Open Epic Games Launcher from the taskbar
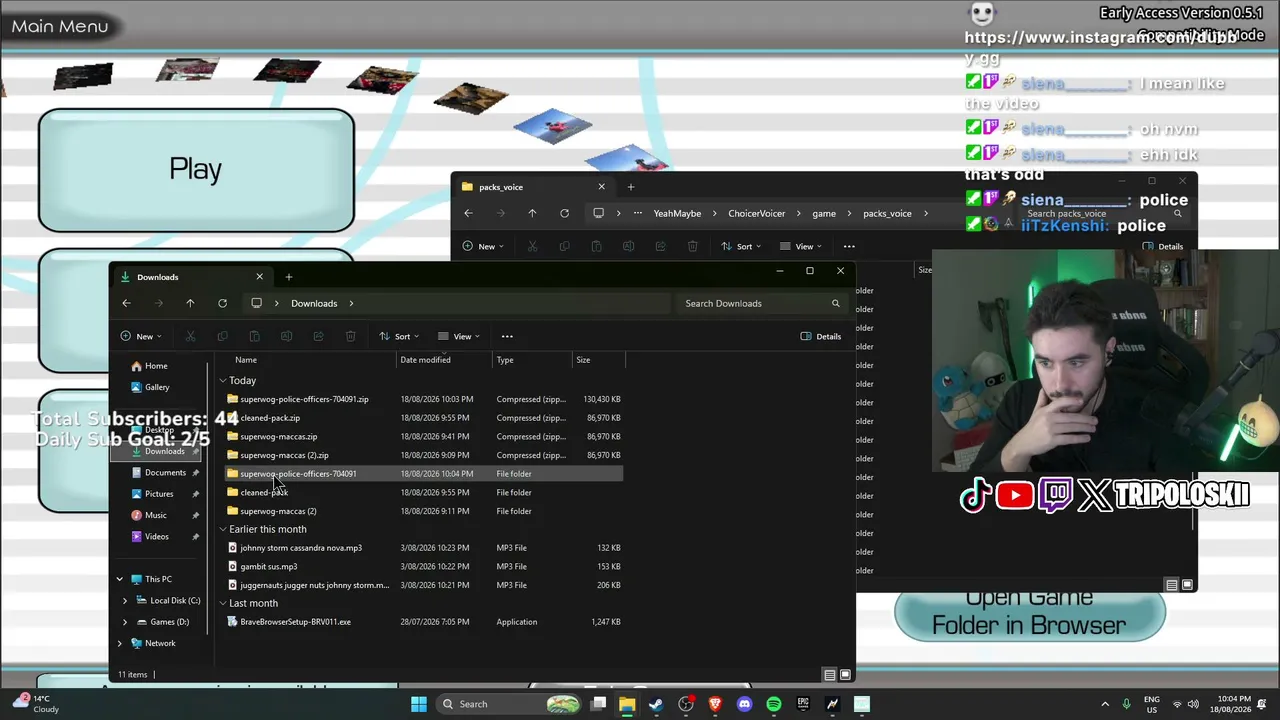Image resolution: width=1280 pixels, height=720 pixels. point(803,704)
